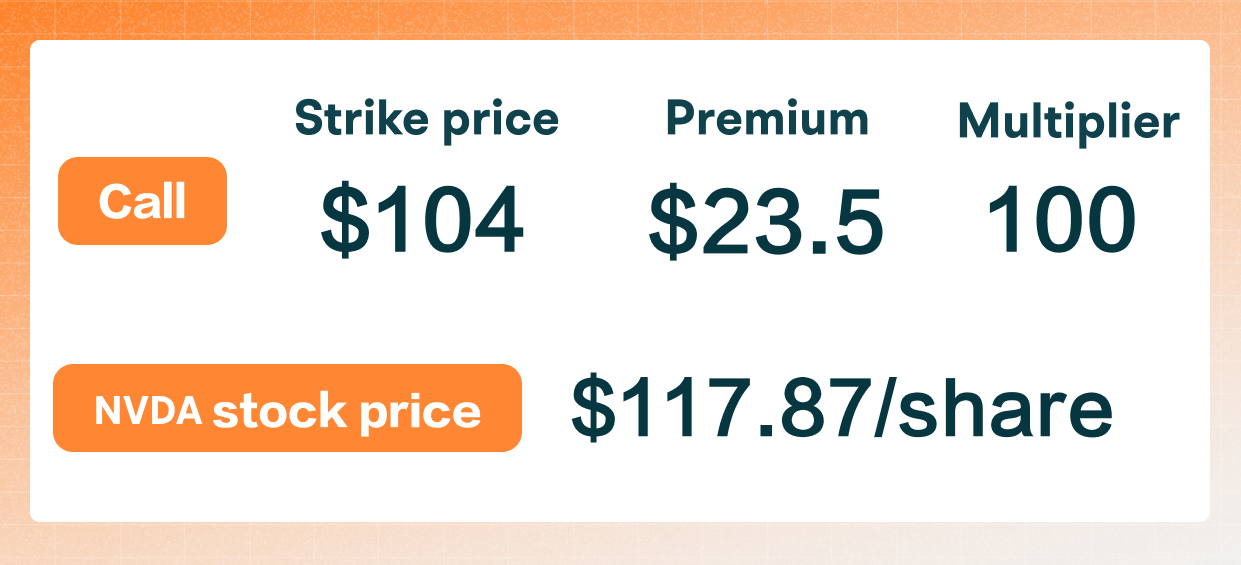Click the word NVDA in orange badge
The height and width of the screenshot is (565, 1241).
pos(148,411)
